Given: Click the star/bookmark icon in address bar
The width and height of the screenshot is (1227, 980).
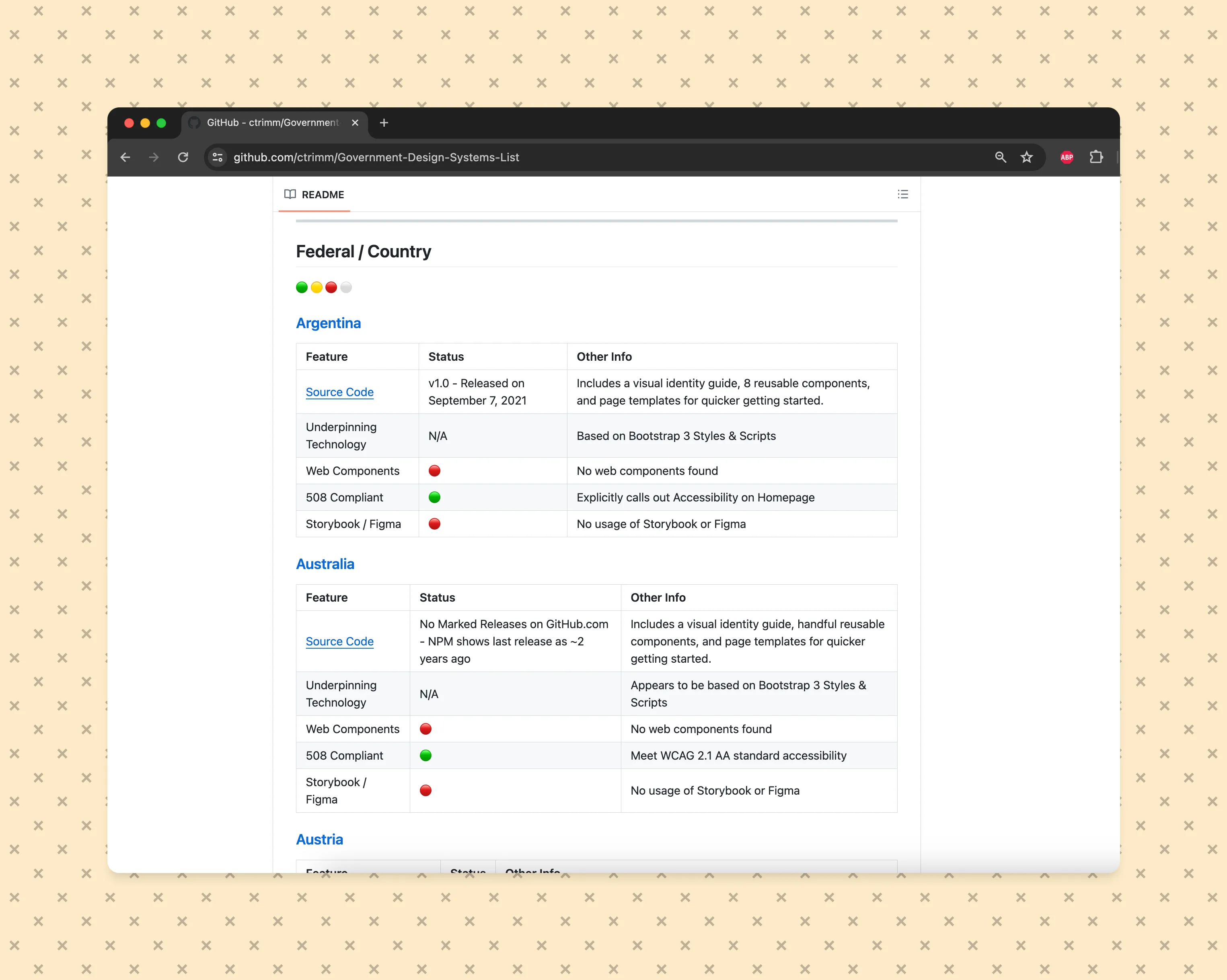Looking at the screenshot, I should coord(1027,157).
